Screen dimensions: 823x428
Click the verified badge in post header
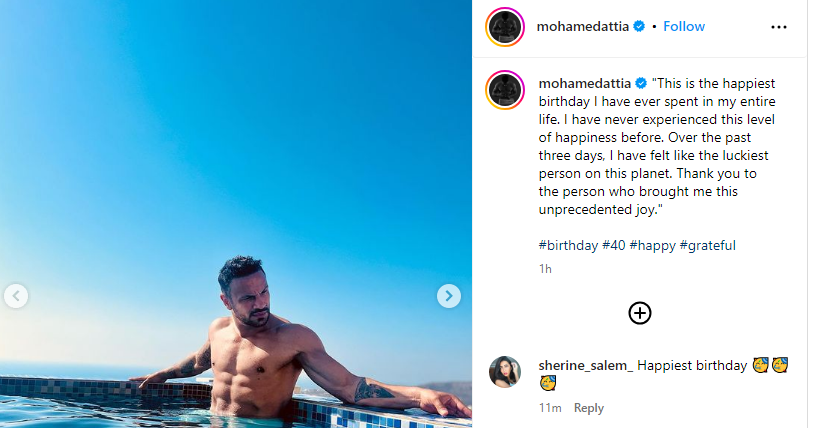pos(638,27)
